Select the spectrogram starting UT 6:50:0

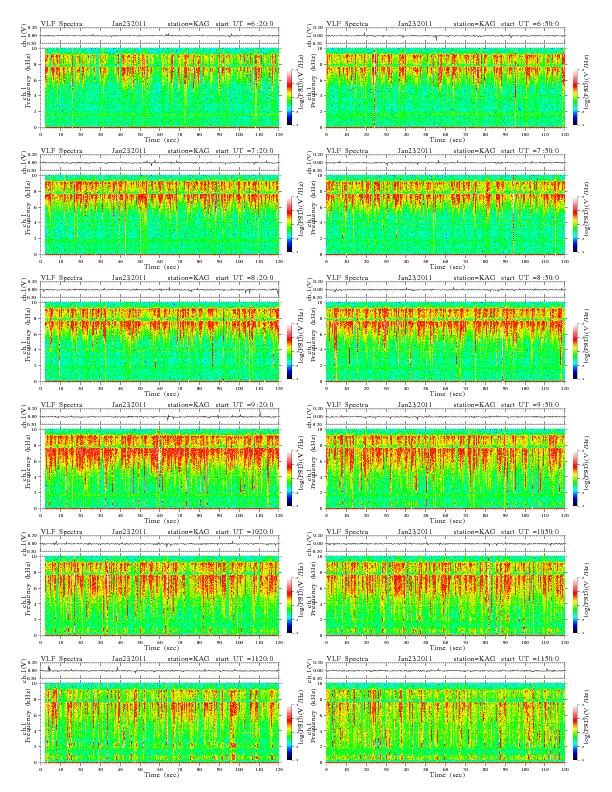(445, 88)
